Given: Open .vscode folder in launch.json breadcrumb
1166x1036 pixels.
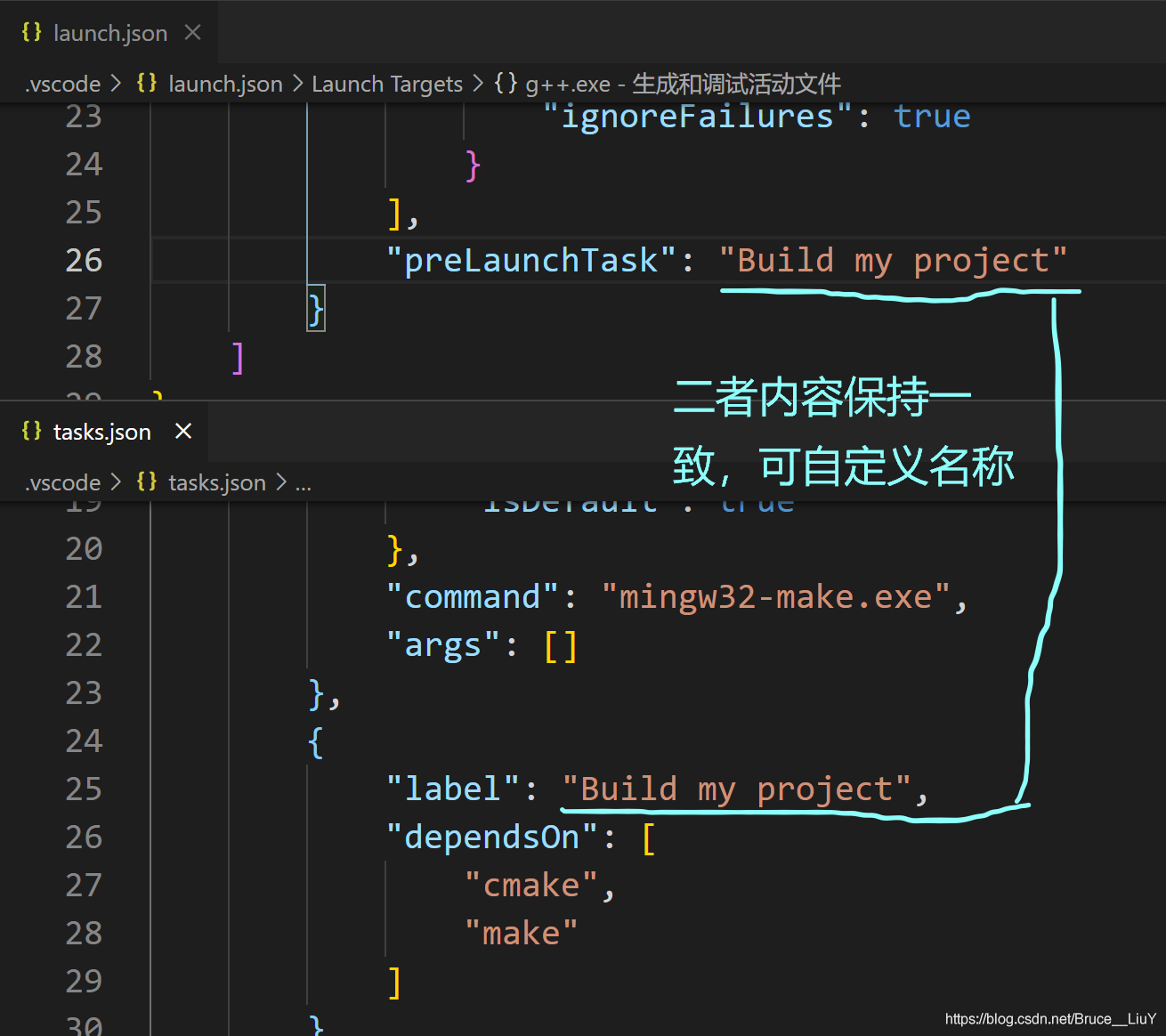Looking at the screenshot, I should tap(63, 85).
